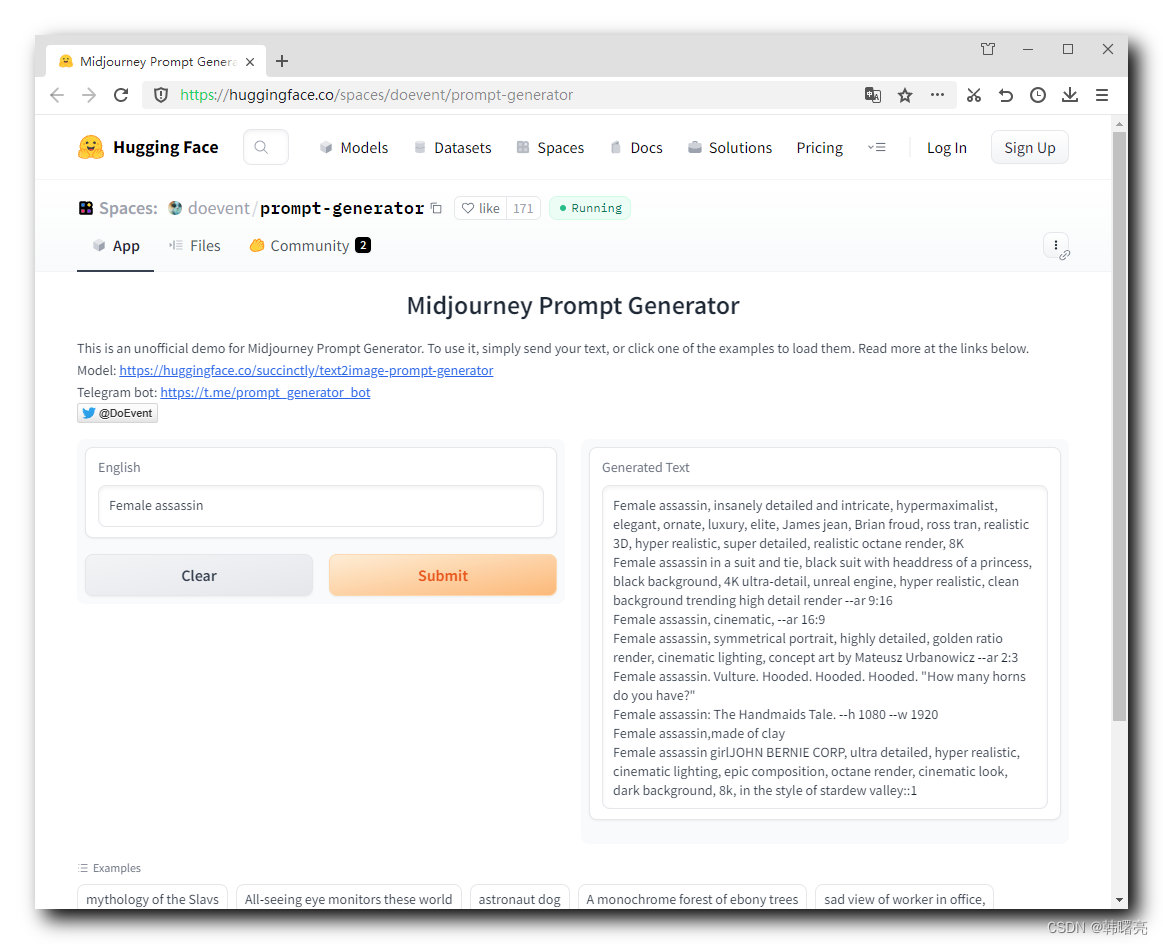This screenshot has width=1163, height=944.
Task: Click the shirt skin icon in title bar
Action: 988,49
